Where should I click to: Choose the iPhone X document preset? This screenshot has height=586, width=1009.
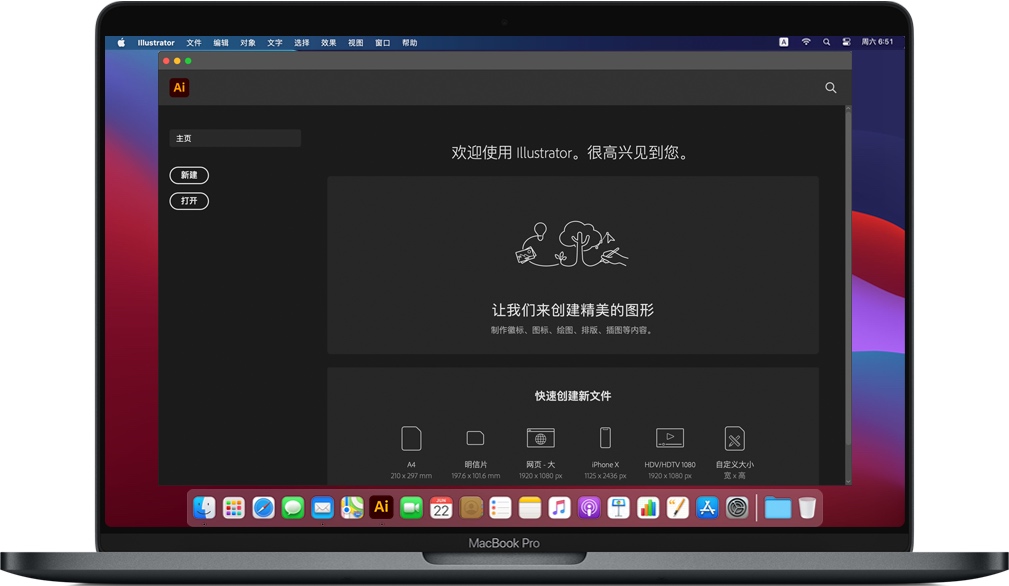click(x=605, y=438)
